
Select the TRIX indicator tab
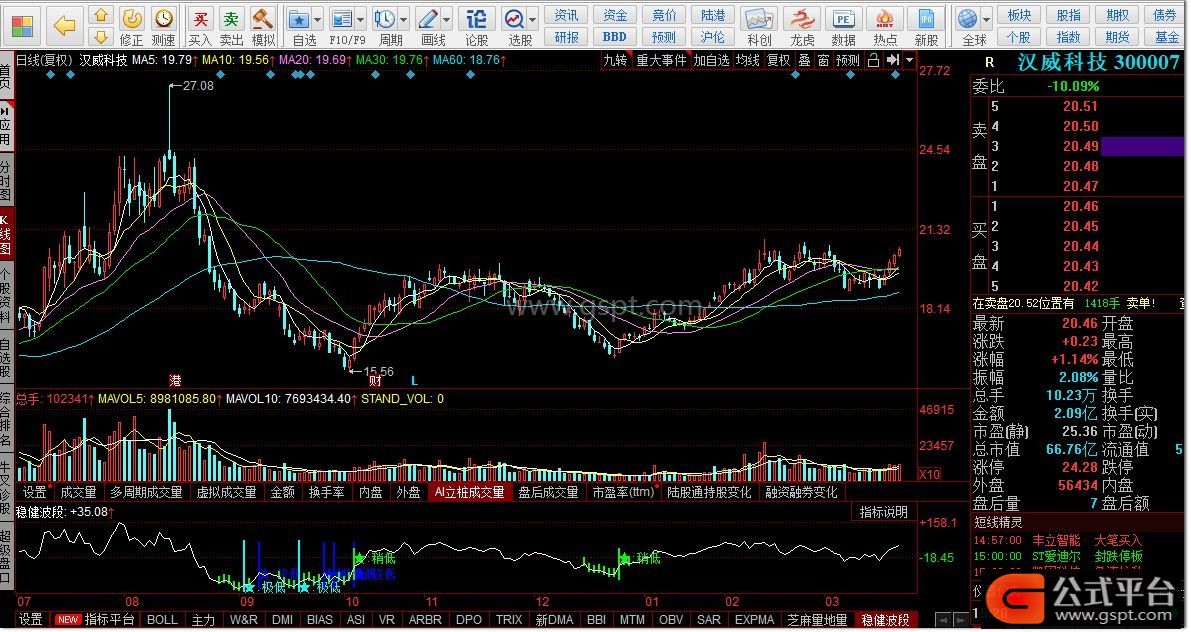(x=509, y=620)
